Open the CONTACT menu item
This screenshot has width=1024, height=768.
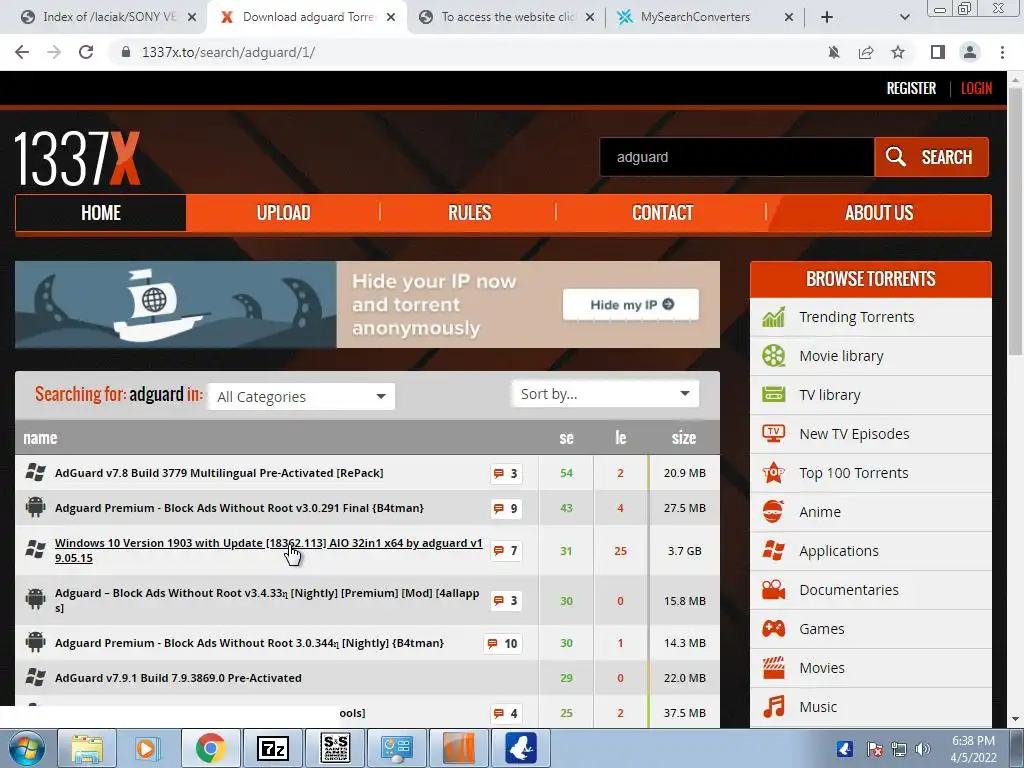pyautogui.click(x=662, y=213)
